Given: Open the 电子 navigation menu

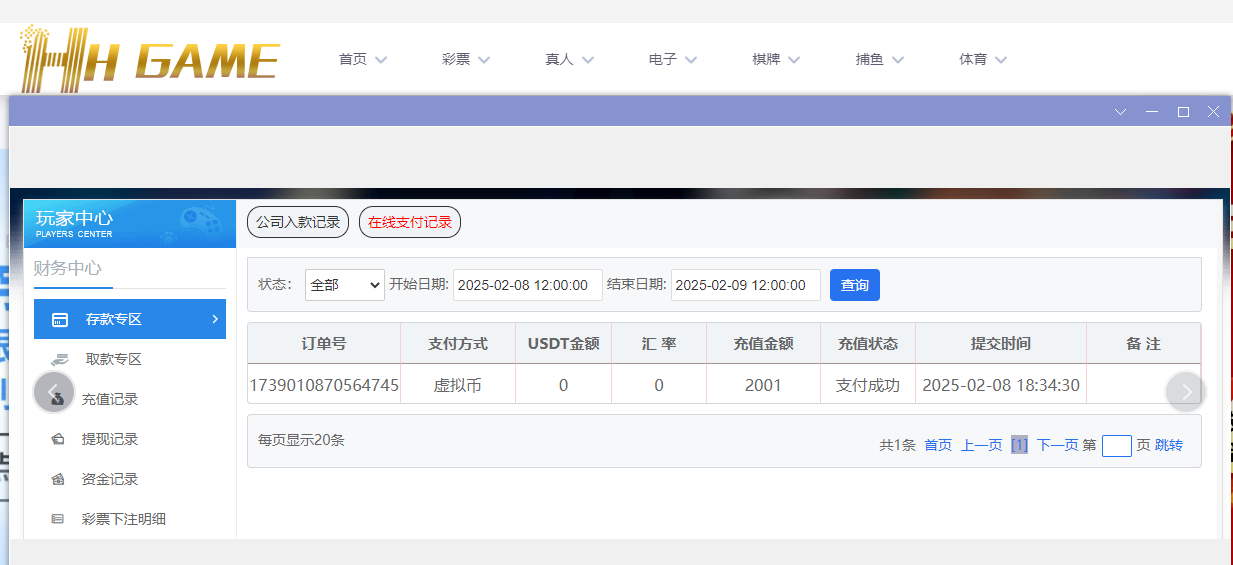Looking at the screenshot, I should [x=672, y=60].
